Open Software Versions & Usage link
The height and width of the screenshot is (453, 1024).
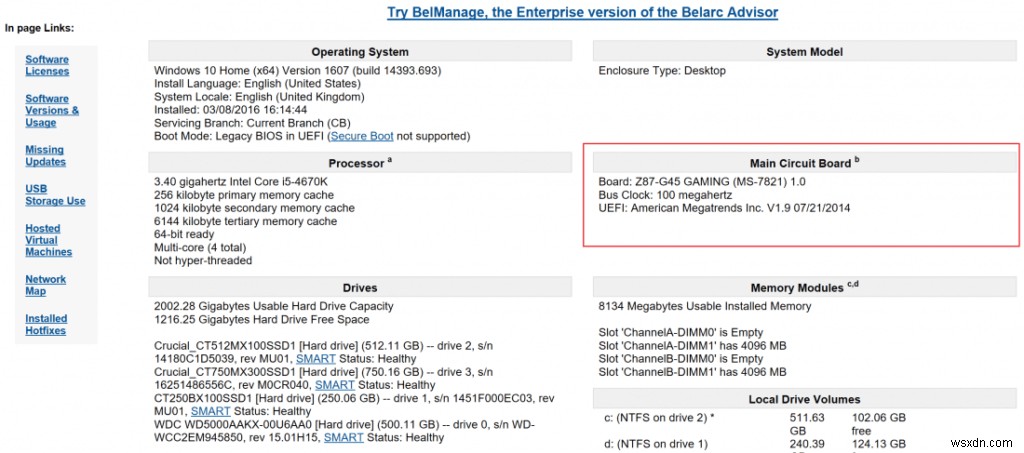tap(52, 110)
